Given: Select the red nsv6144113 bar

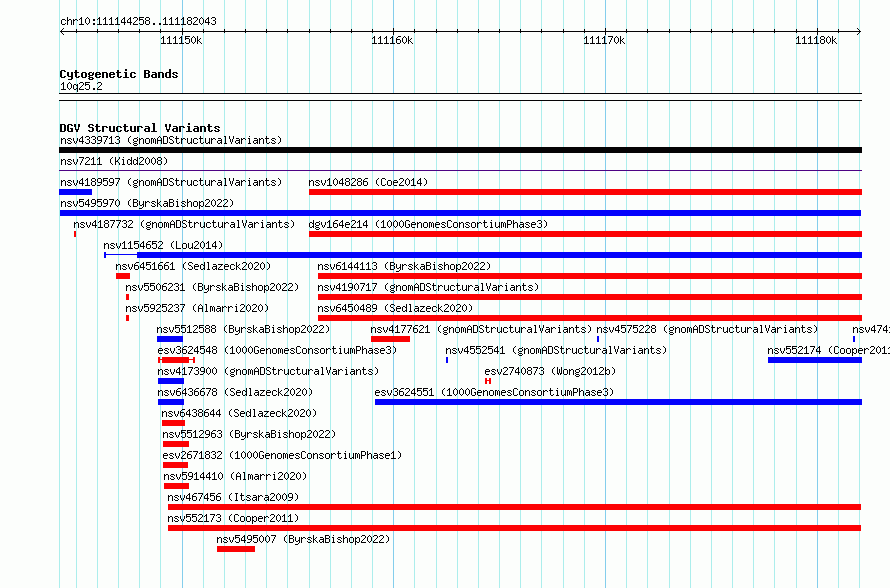Looking at the screenshot, I should [590, 276].
